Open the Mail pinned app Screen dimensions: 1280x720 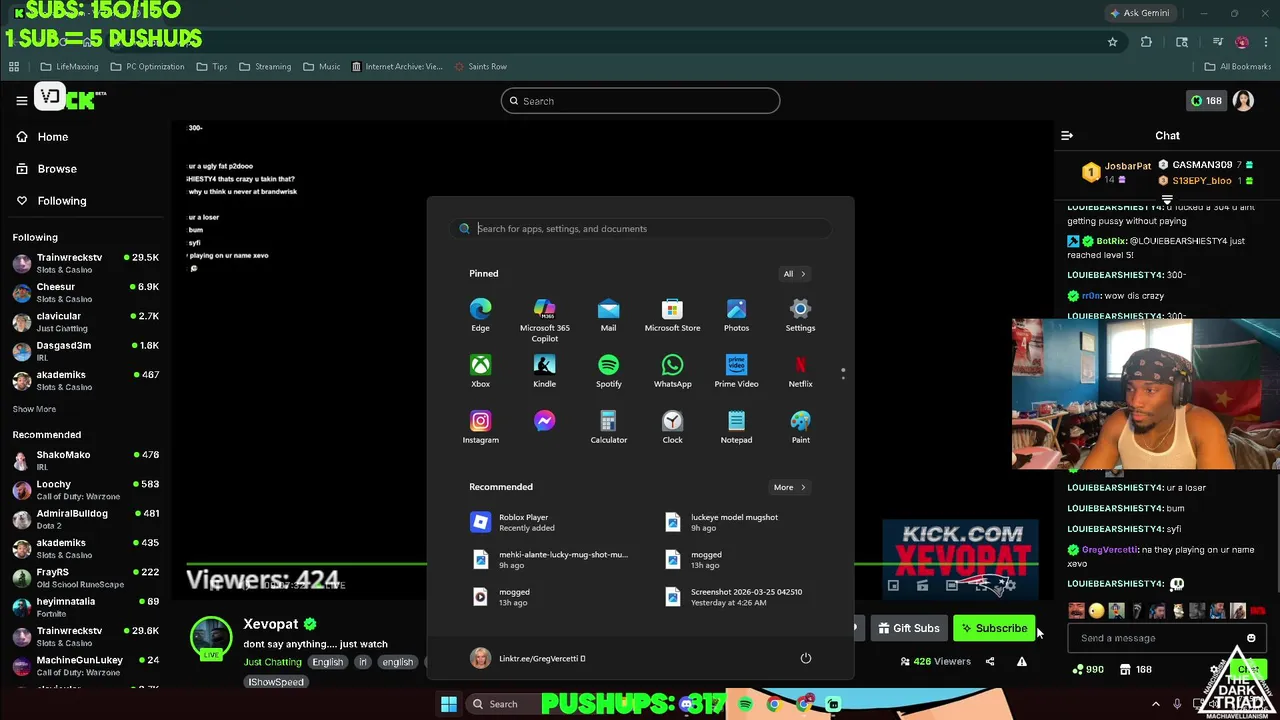point(608,314)
